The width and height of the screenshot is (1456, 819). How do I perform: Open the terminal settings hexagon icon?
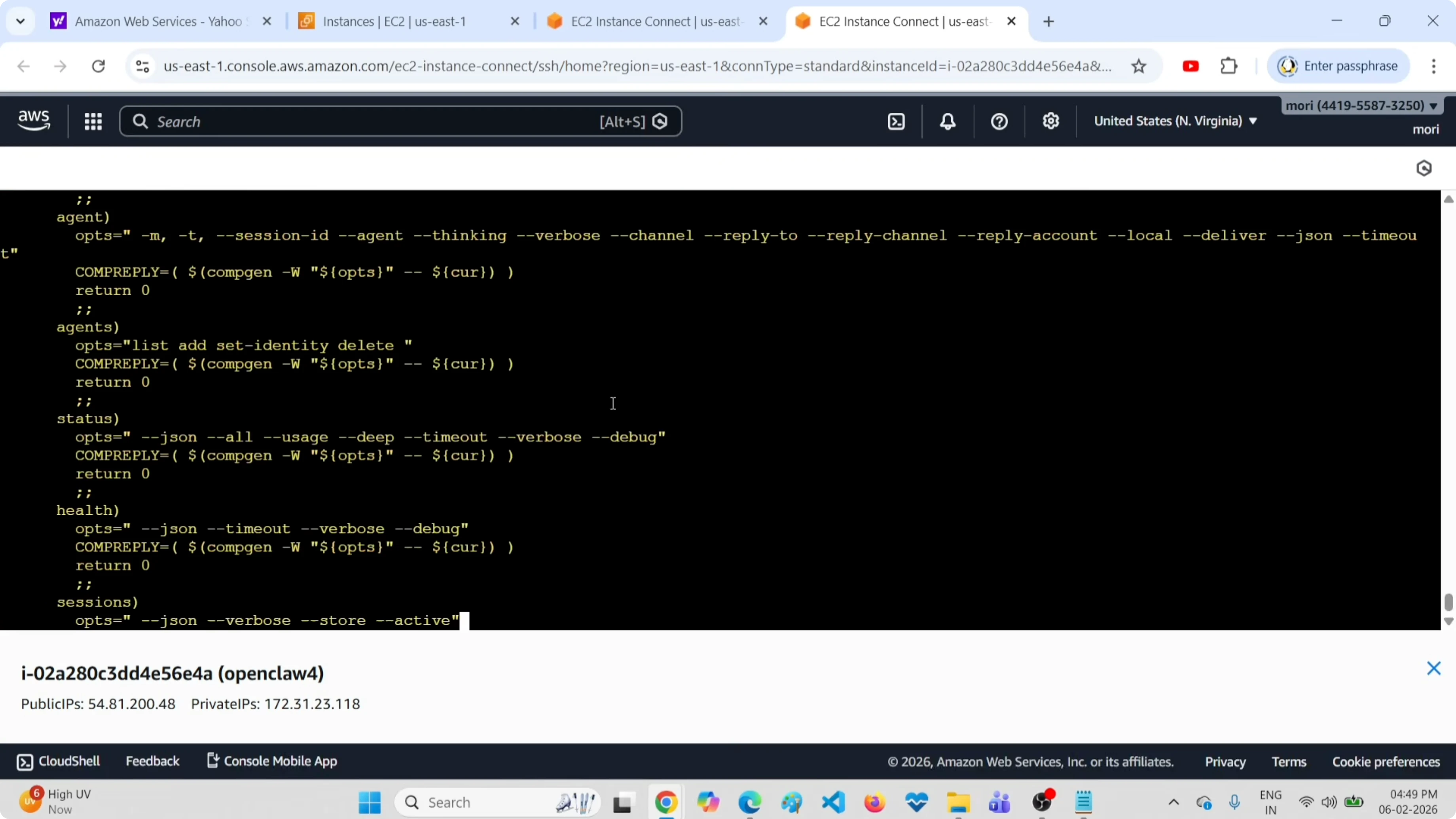click(x=1425, y=168)
